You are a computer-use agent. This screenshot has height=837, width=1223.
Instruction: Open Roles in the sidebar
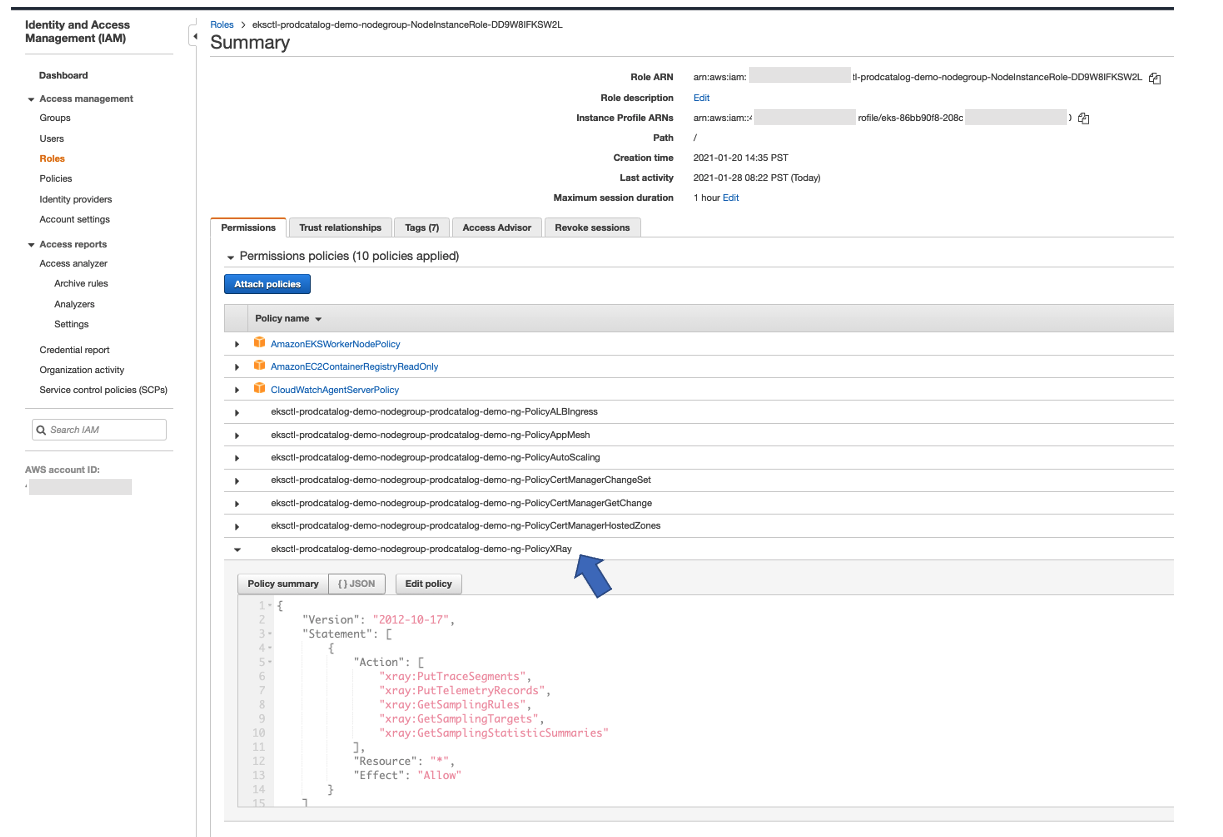pyautogui.click(x=52, y=158)
